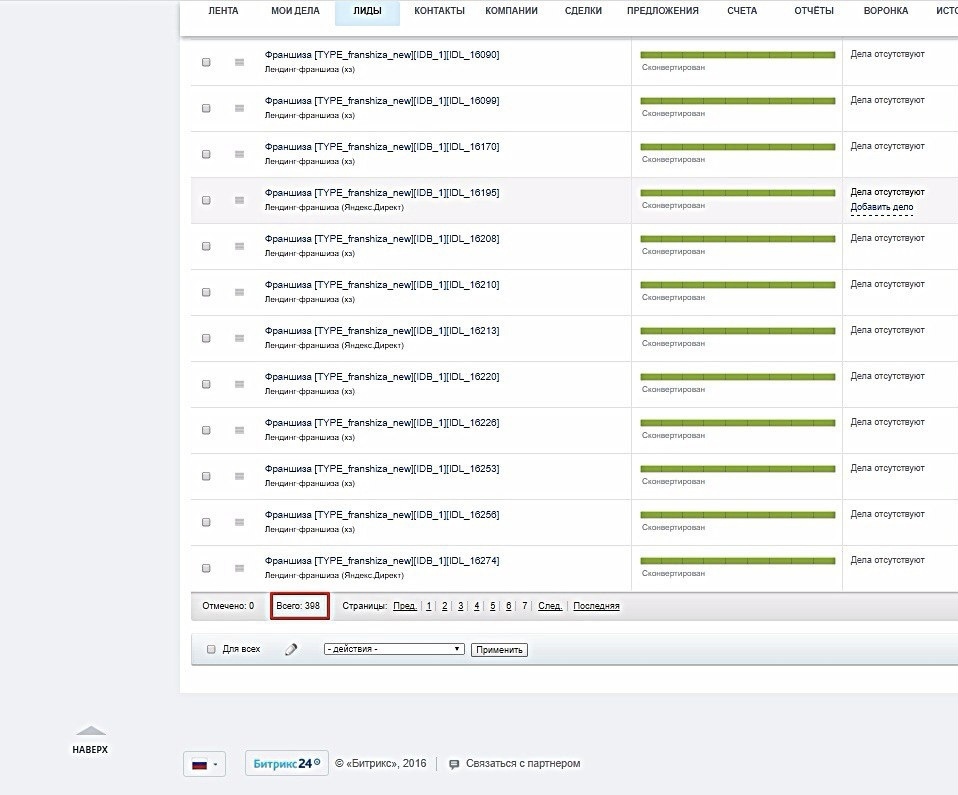
Task: Open the КОМПАНИИ tab
Action: point(511,10)
